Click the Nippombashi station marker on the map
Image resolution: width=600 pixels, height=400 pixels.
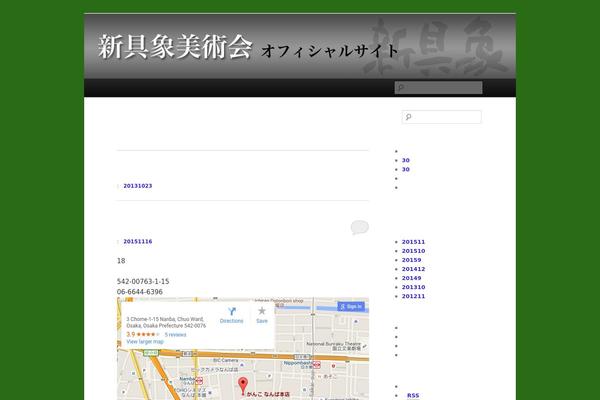point(316,365)
